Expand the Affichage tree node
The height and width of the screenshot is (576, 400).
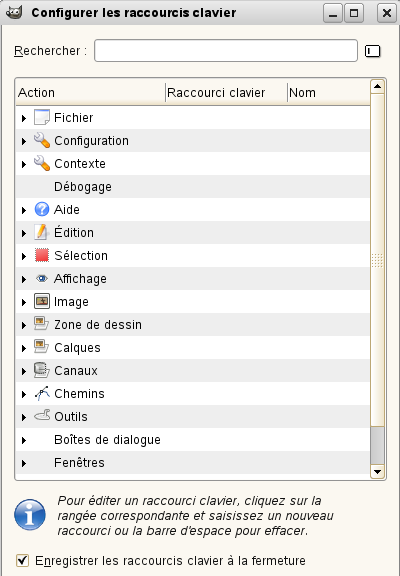coord(24,279)
